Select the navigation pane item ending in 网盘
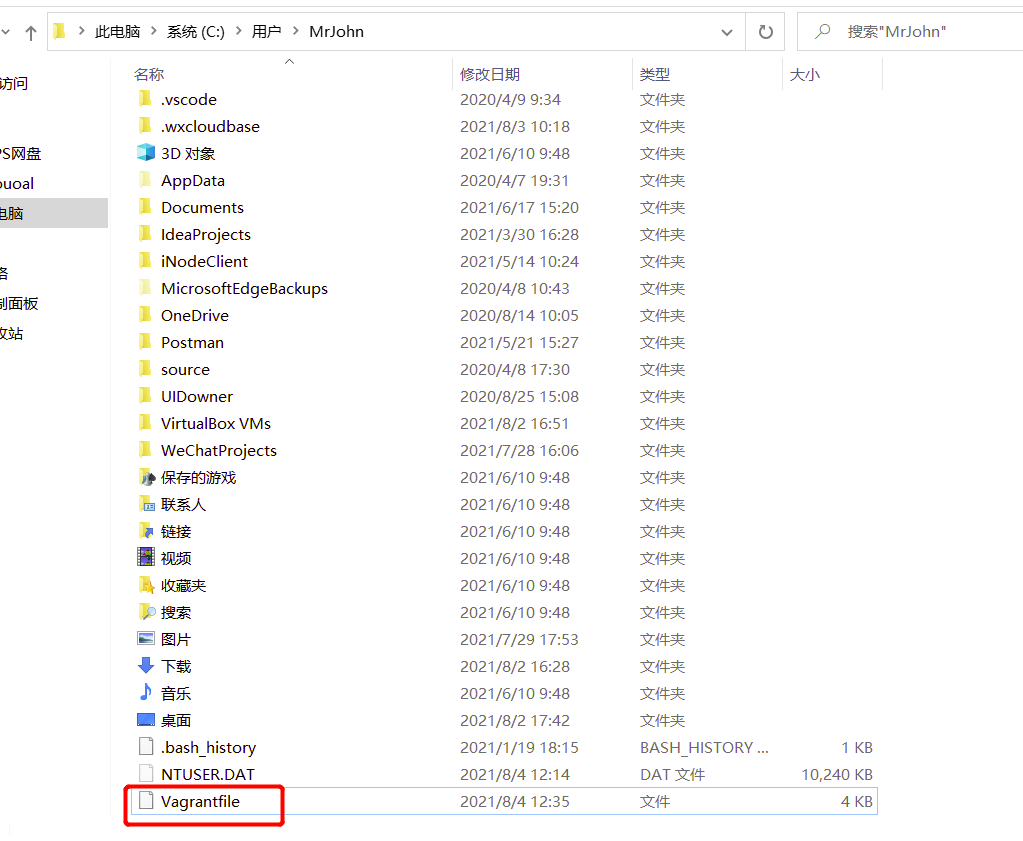This screenshot has height=841, width=1023. coord(20,153)
